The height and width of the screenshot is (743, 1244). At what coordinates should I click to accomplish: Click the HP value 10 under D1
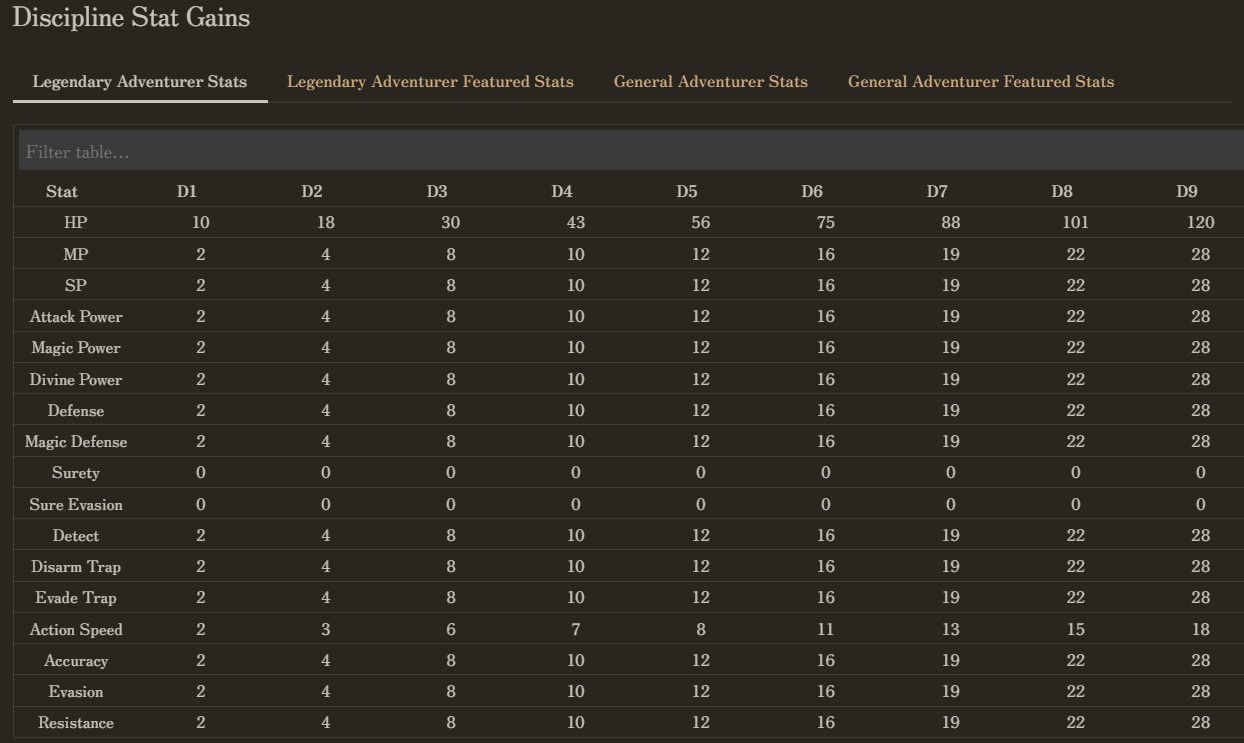201,223
